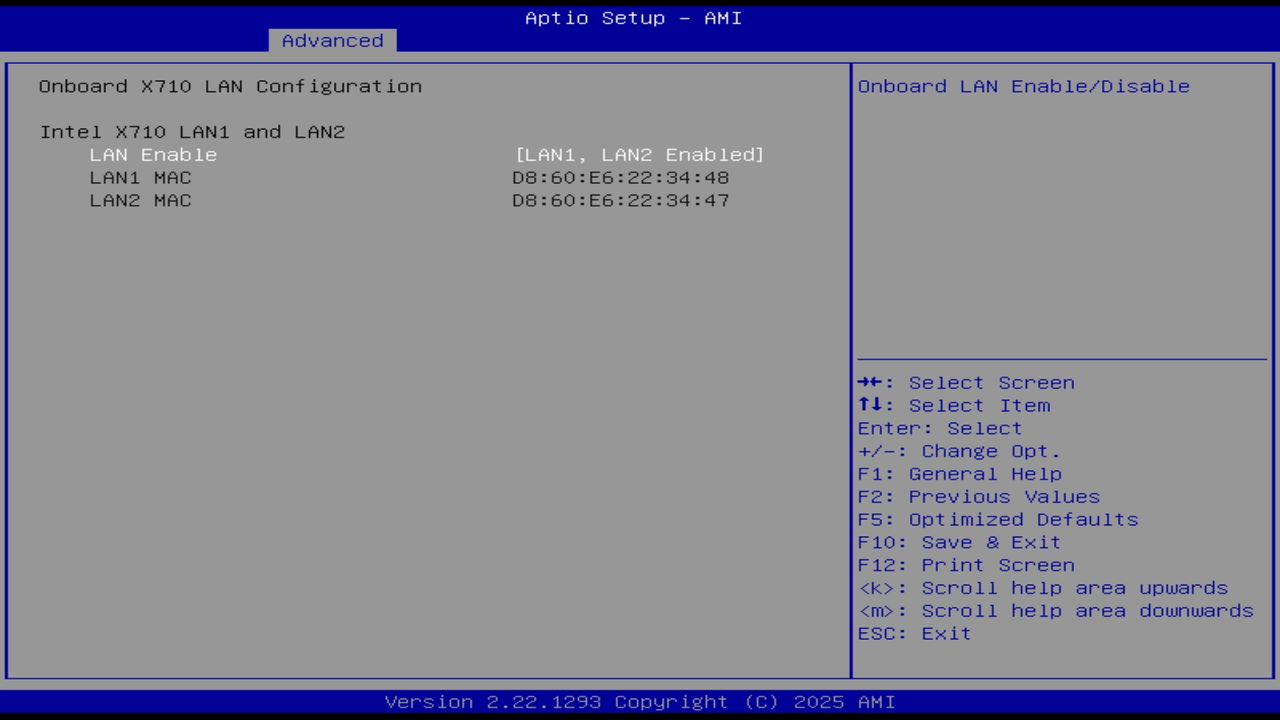Click the F10: Save & Exit hint

(958, 542)
